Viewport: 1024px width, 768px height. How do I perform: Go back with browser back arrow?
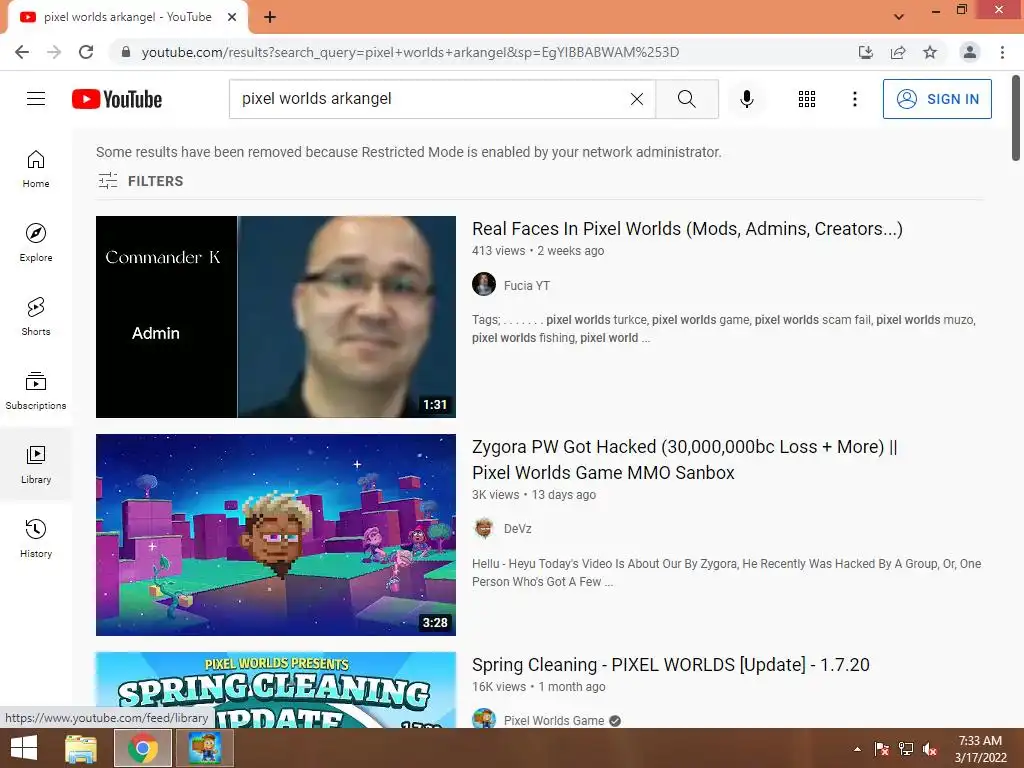pyautogui.click(x=22, y=52)
